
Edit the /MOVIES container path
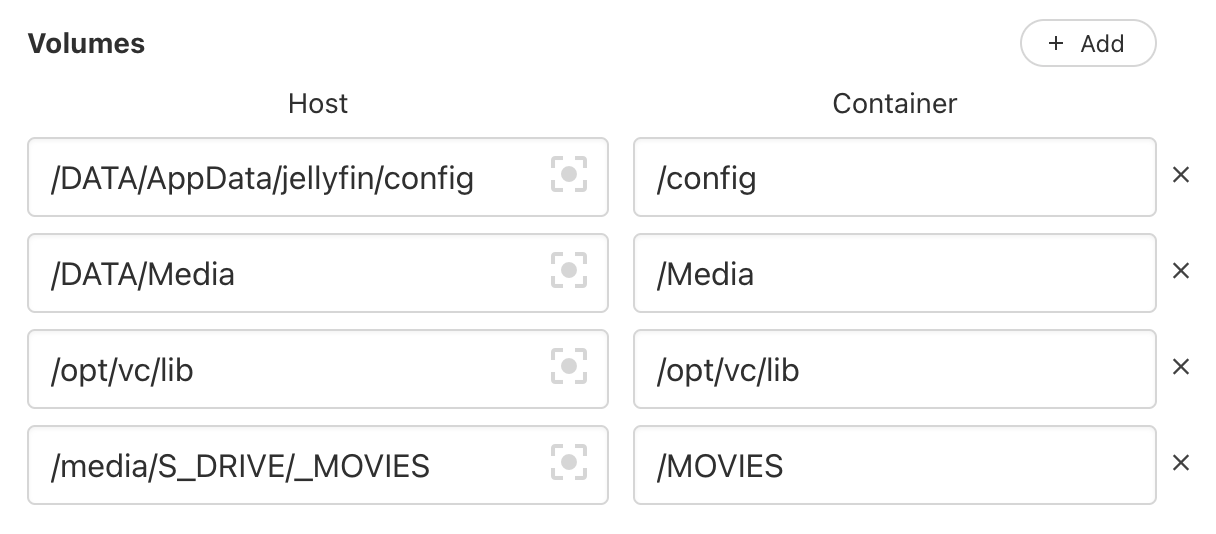click(x=894, y=465)
